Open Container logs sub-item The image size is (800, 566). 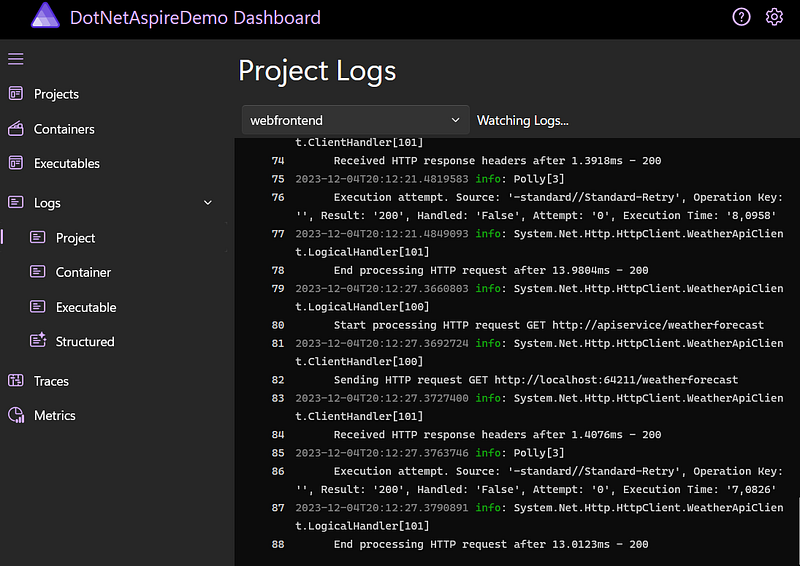(83, 273)
